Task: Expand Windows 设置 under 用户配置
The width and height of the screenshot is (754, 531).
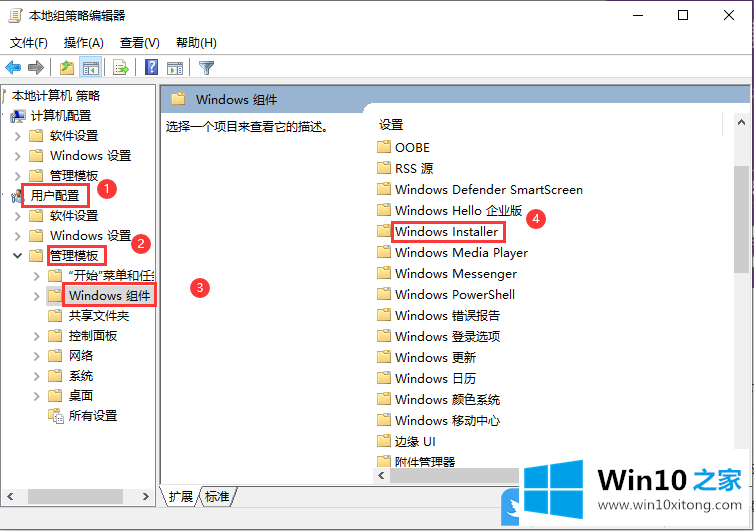Action: [18, 236]
